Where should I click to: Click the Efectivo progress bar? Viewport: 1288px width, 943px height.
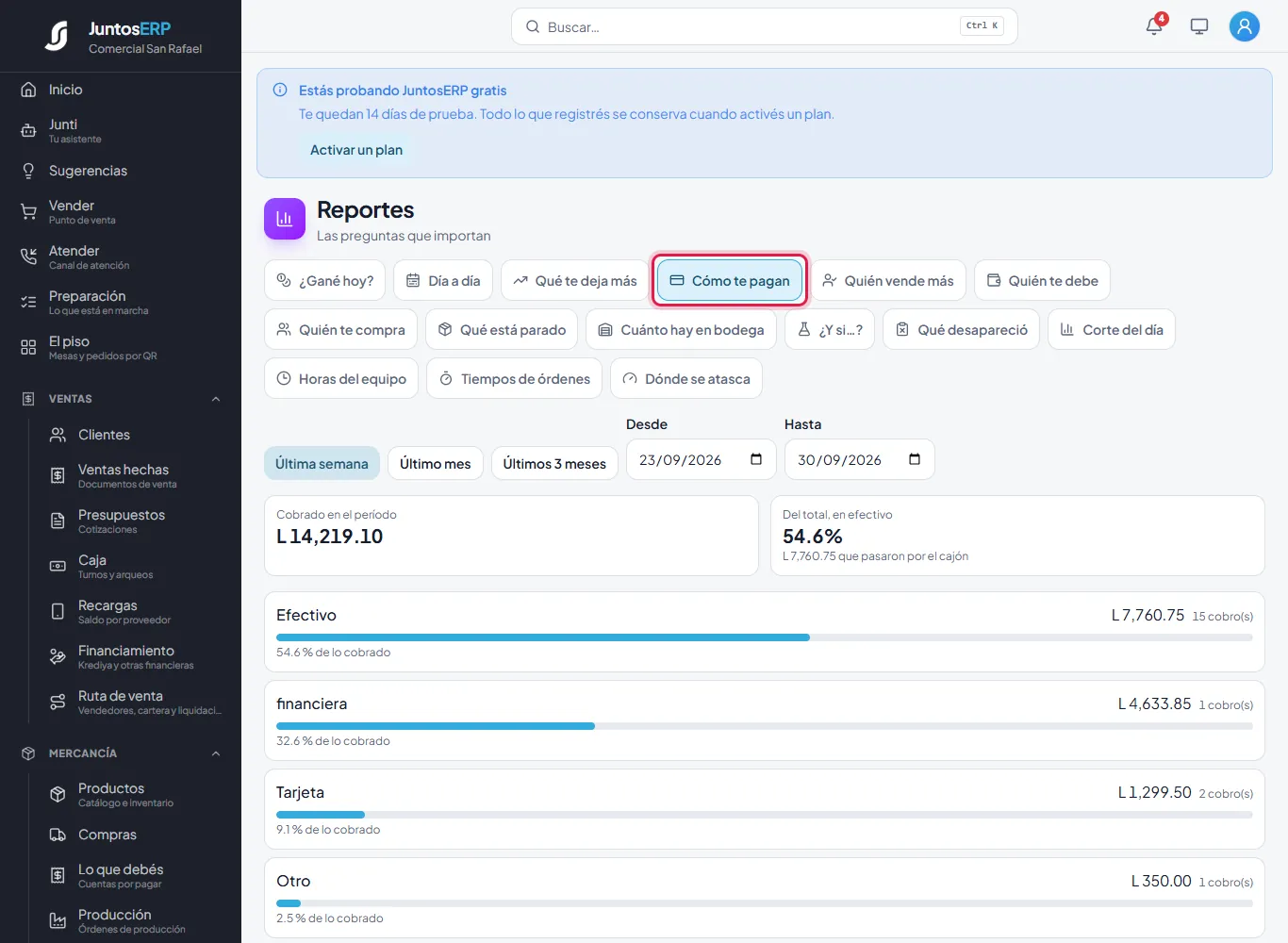pos(765,637)
